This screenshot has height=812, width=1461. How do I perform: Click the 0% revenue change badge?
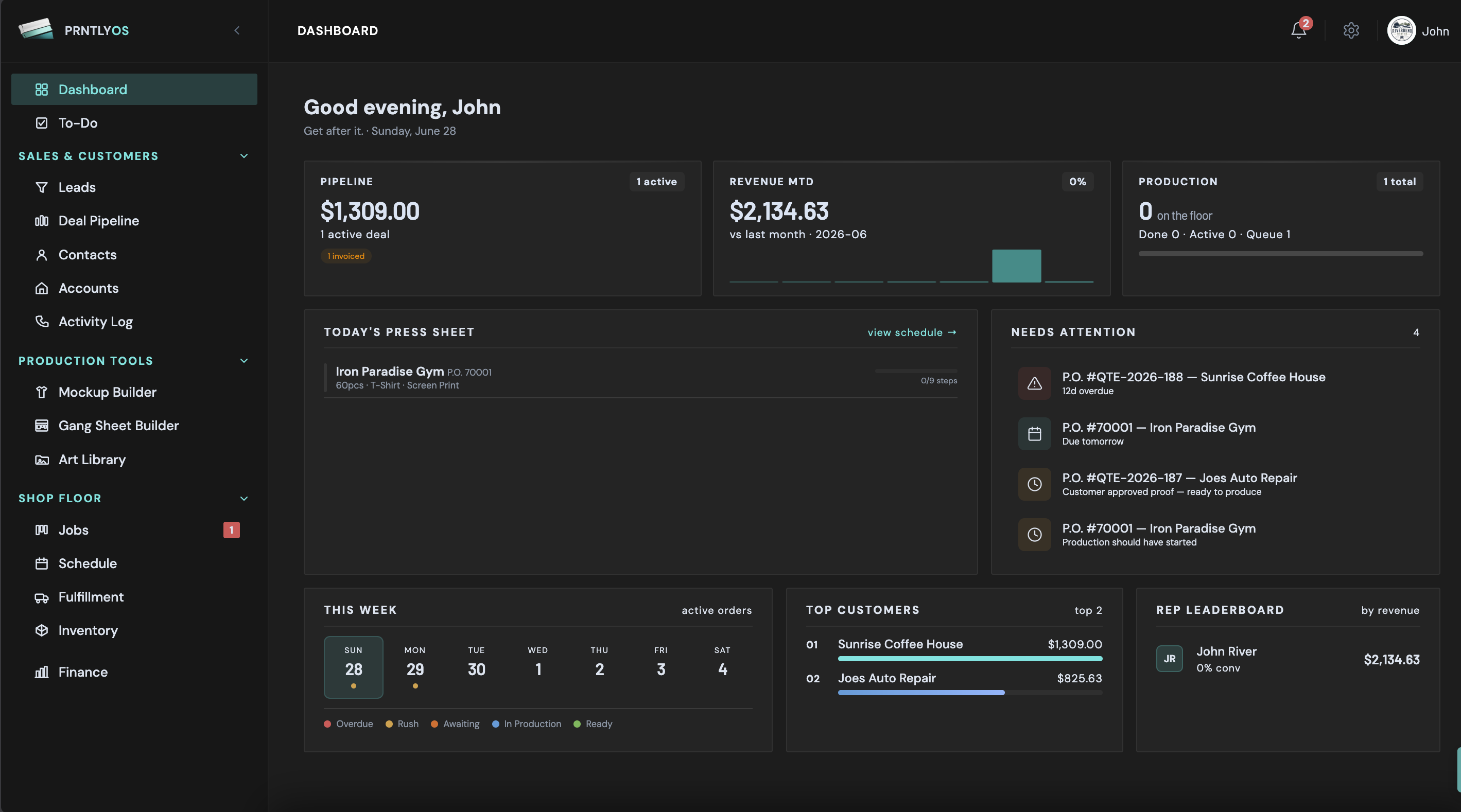[1077, 182]
